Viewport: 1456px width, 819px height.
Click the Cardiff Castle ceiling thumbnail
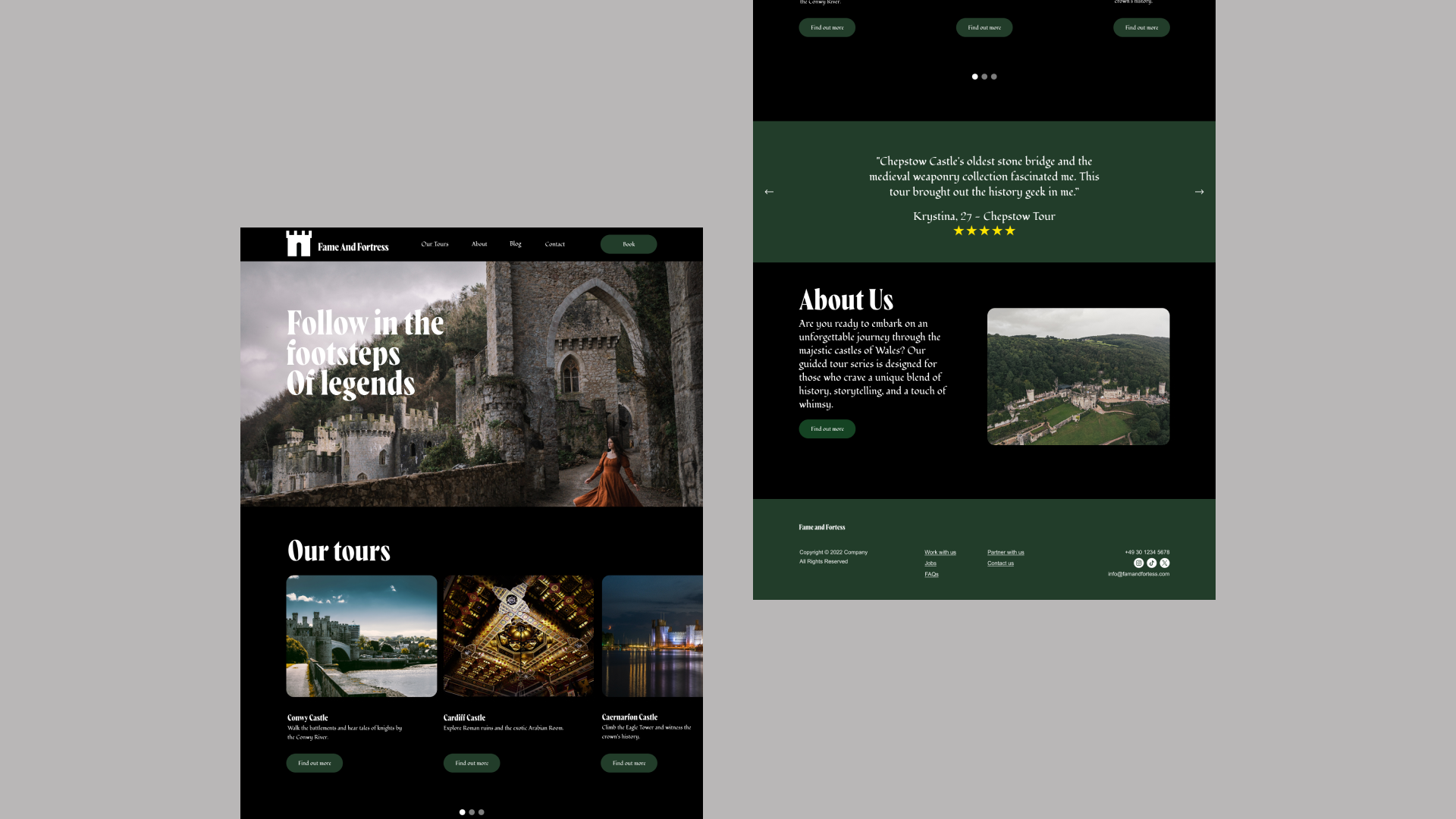pyautogui.click(x=519, y=635)
